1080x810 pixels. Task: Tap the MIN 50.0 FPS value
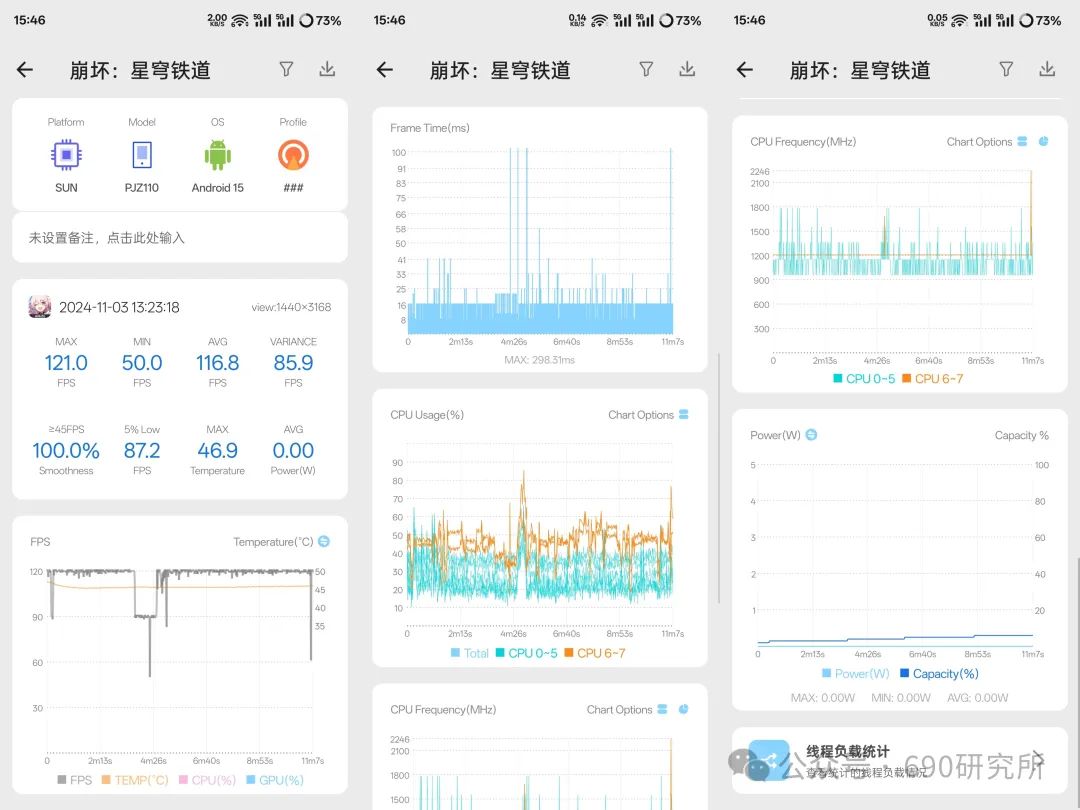(142, 362)
